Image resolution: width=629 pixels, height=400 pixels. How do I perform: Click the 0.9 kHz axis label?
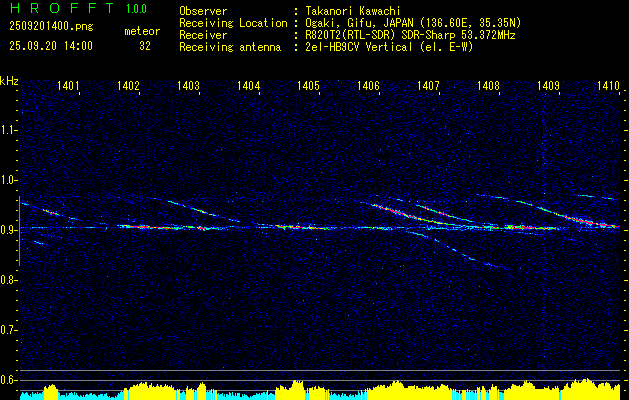click(x=8, y=230)
